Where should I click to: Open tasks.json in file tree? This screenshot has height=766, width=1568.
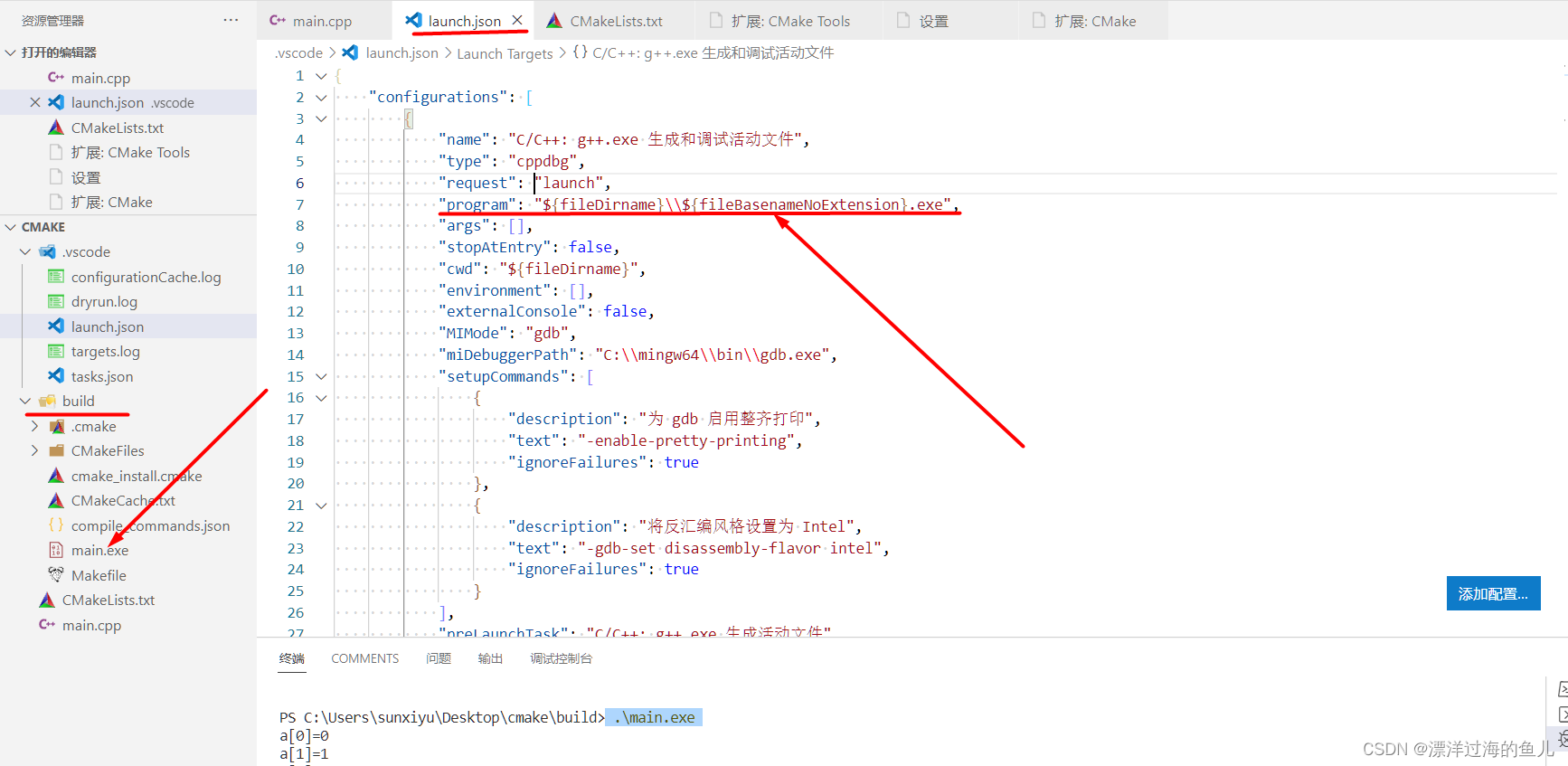pos(128,376)
